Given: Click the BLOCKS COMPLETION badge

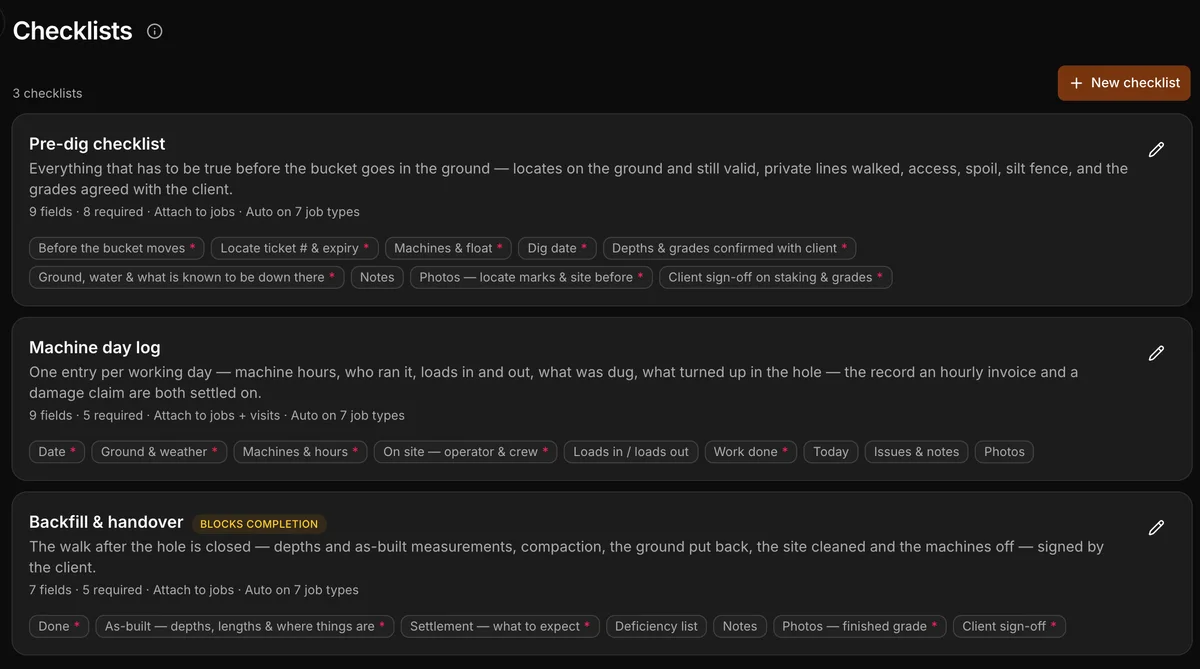Looking at the screenshot, I should pos(259,524).
